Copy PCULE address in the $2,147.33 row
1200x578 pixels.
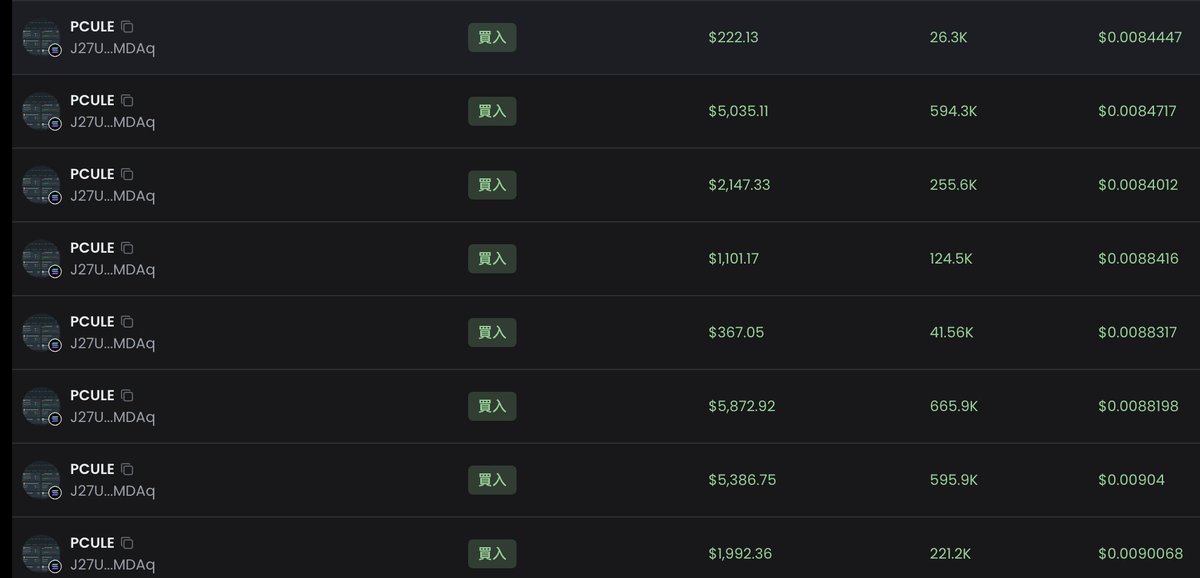click(127, 174)
